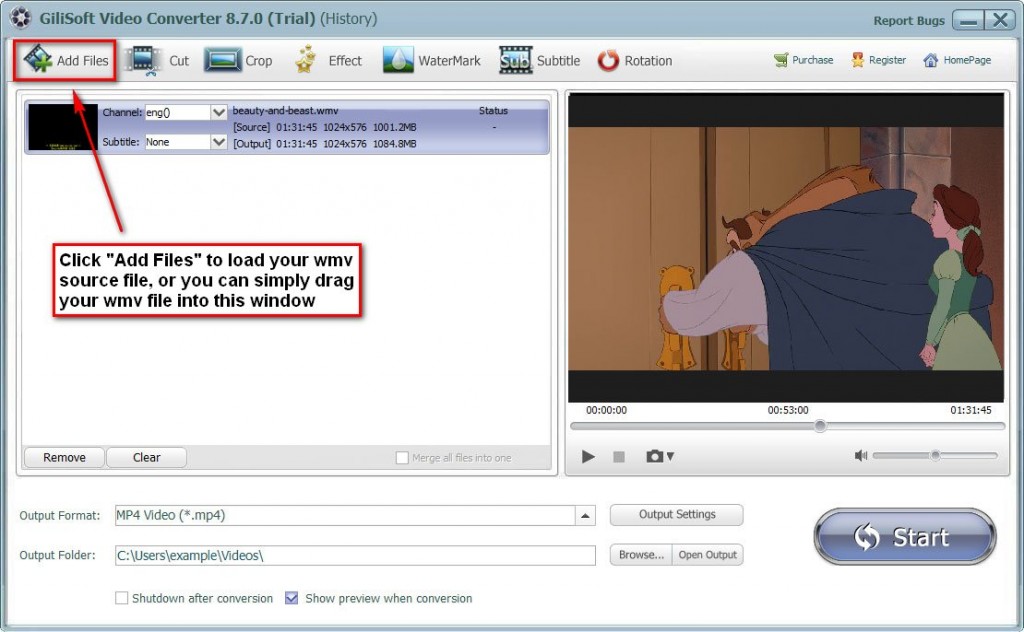Start the conversion

tap(905, 537)
